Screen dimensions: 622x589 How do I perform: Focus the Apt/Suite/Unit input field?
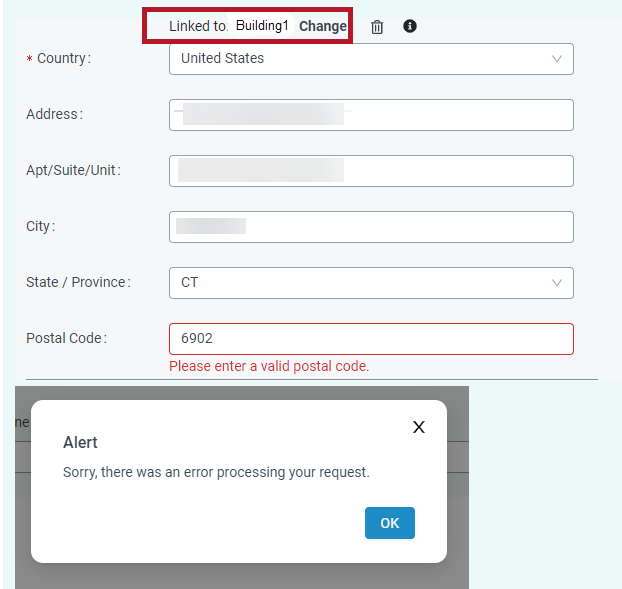[x=371, y=171]
